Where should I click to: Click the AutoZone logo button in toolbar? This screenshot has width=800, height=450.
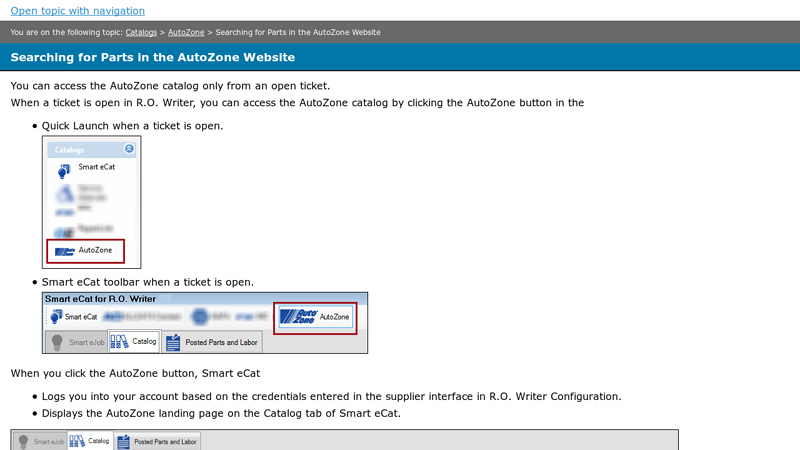click(x=299, y=317)
